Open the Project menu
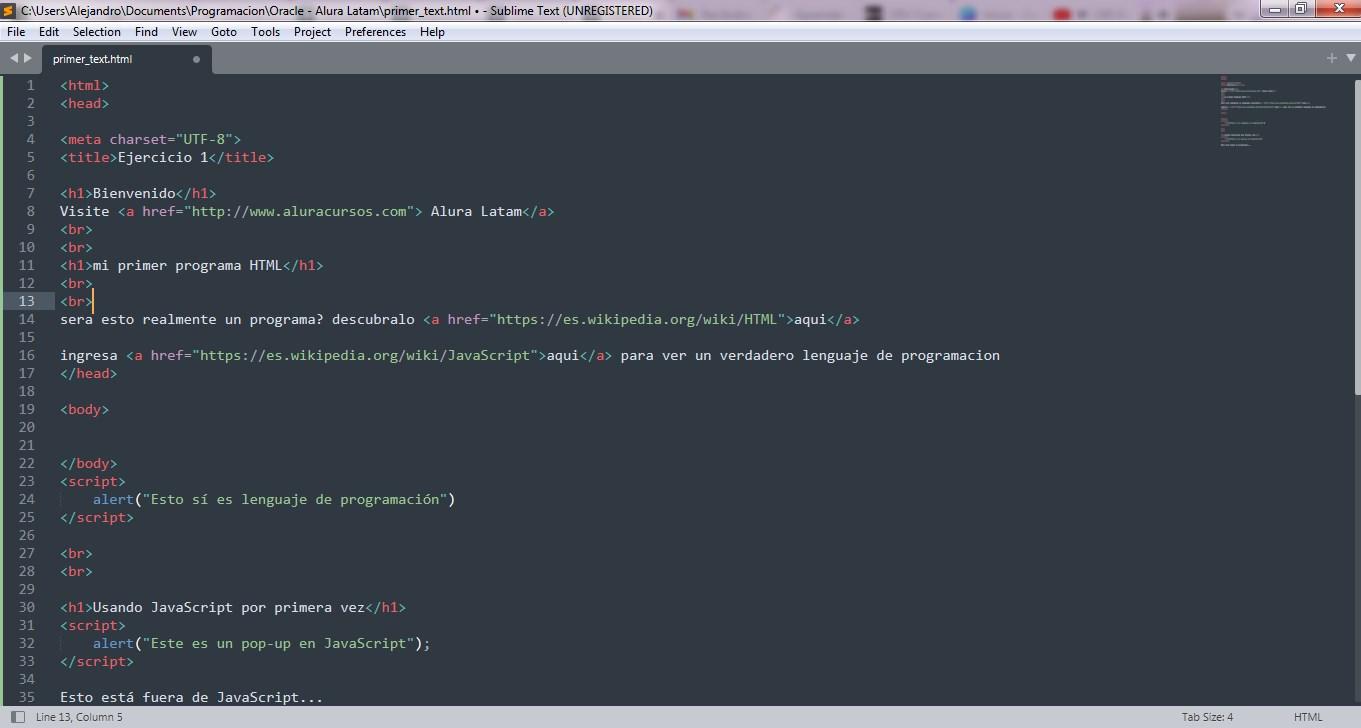Screen dimensions: 1361x728 (x=312, y=32)
